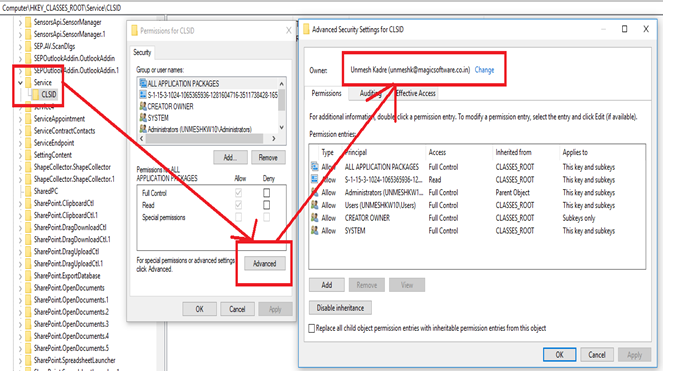Check Replace all child object permission entries box
The height and width of the screenshot is (374, 694).
[312, 328]
